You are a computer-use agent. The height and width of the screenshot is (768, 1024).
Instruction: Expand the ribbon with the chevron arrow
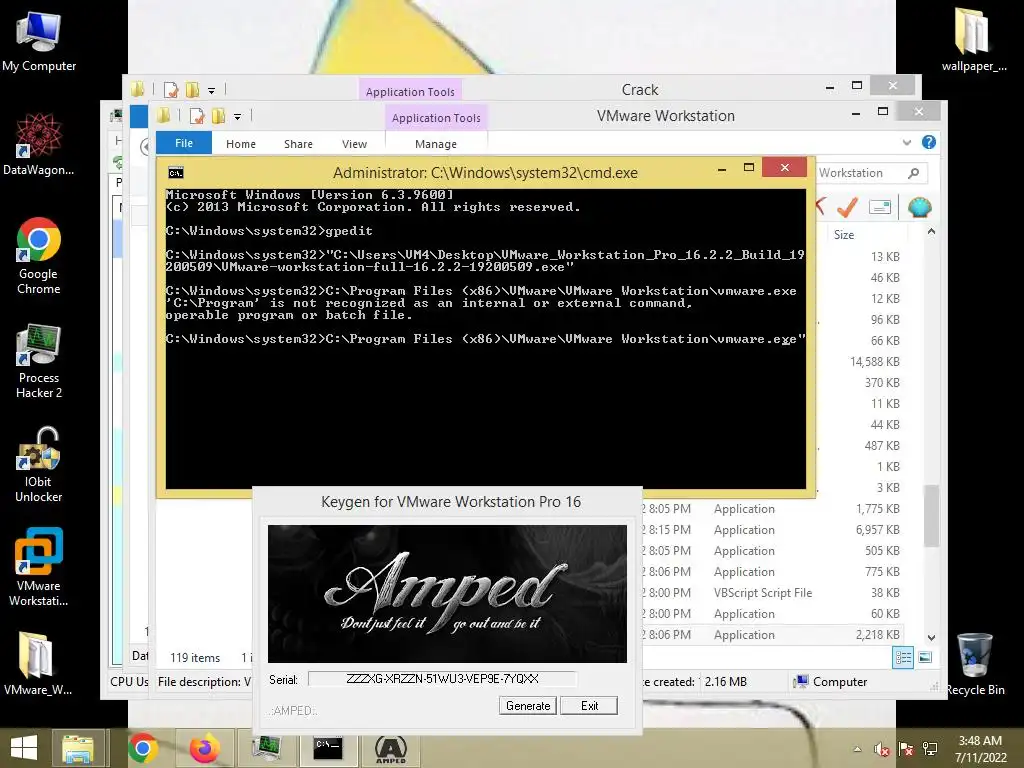point(906,142)
